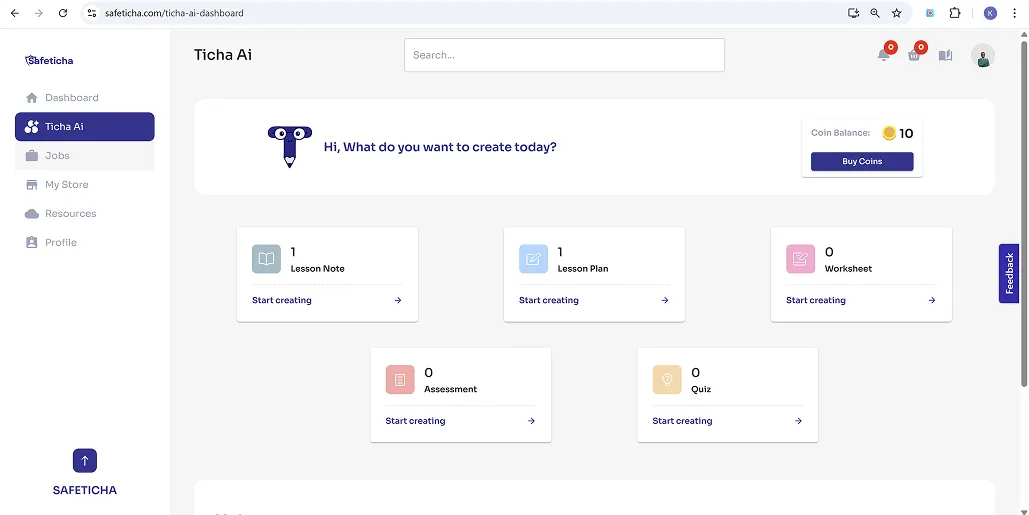Click the Profile badge icon
This screenshot has height=515, width=1029.
click(32, 242)
